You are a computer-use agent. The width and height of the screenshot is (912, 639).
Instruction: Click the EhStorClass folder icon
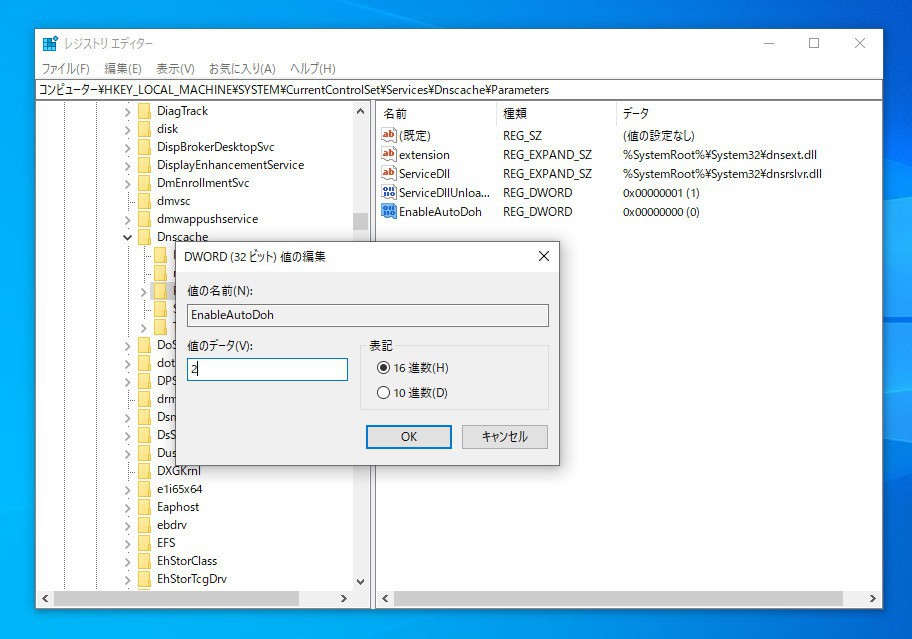pyautogui.click(x=145, y=561)
